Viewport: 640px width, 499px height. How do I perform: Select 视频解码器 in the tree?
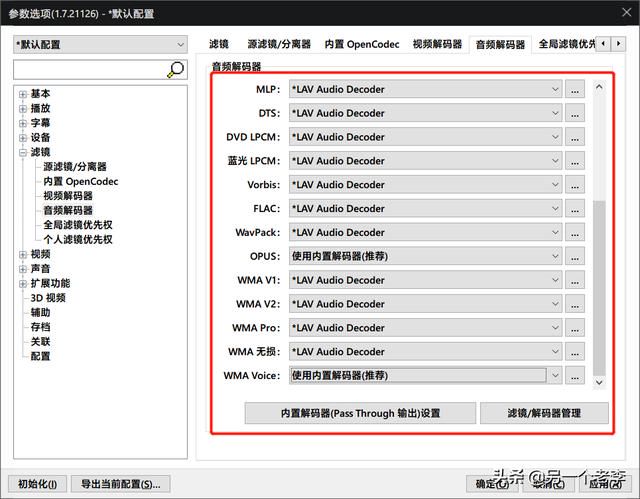(x=68, y=196)
